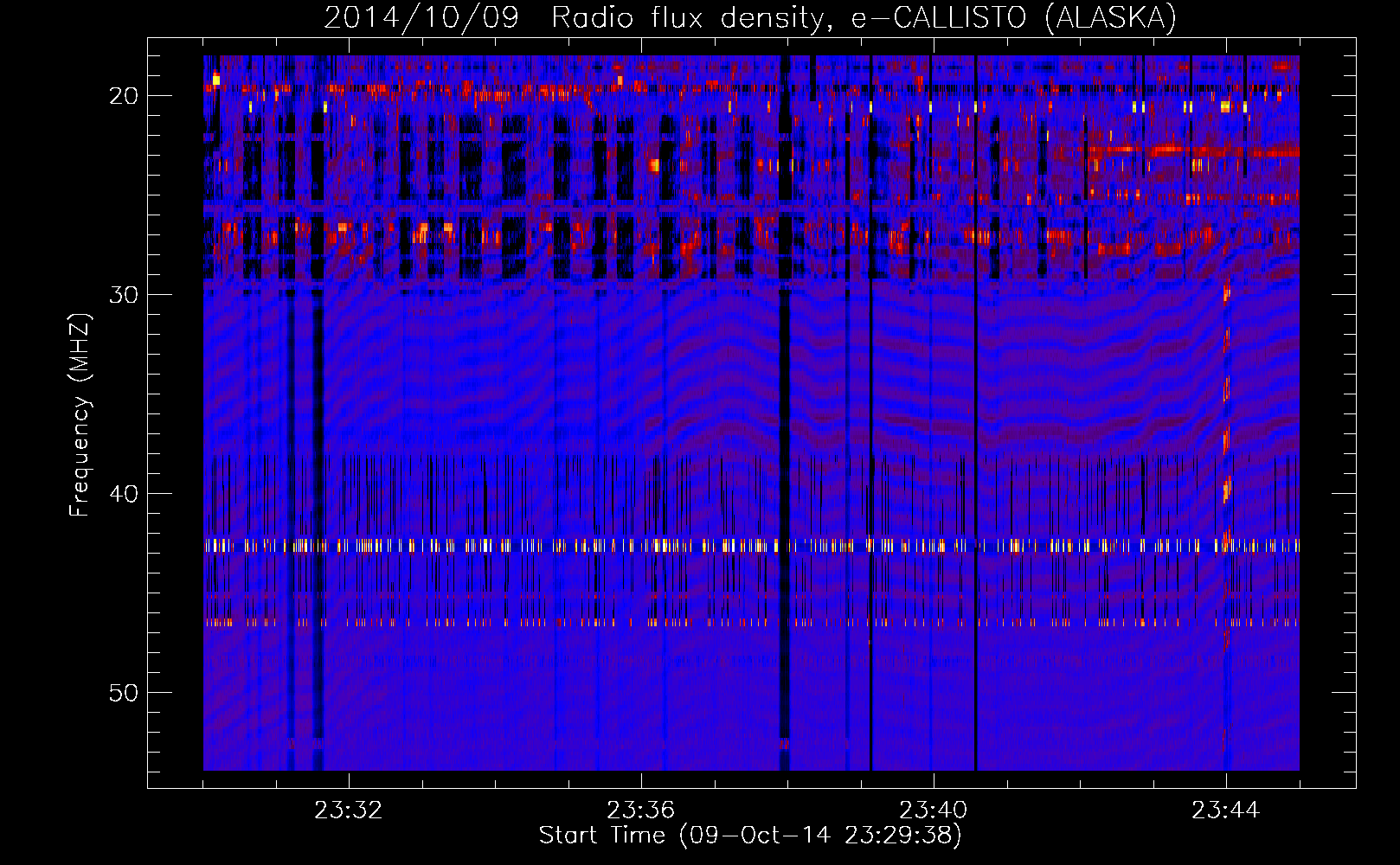Click the plot title mentioning e-CALLISTO (ALASKA)
Image resolution: width=1400 pixels, height=865 pixels.
[750, 17]
